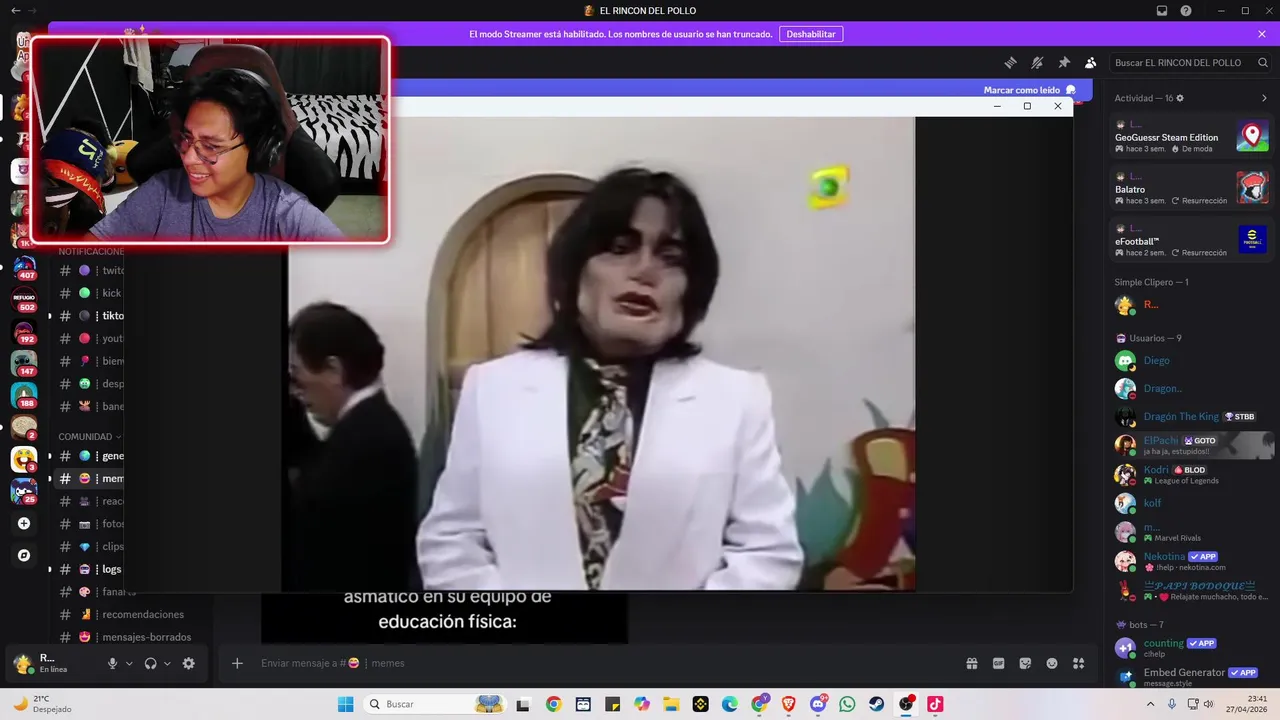
Task: Open the logs channel
Action: point(92,569)
